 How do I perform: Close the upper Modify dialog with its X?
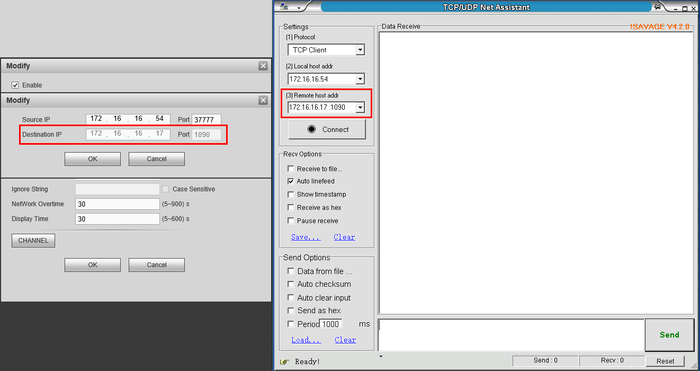click(263, 66)
